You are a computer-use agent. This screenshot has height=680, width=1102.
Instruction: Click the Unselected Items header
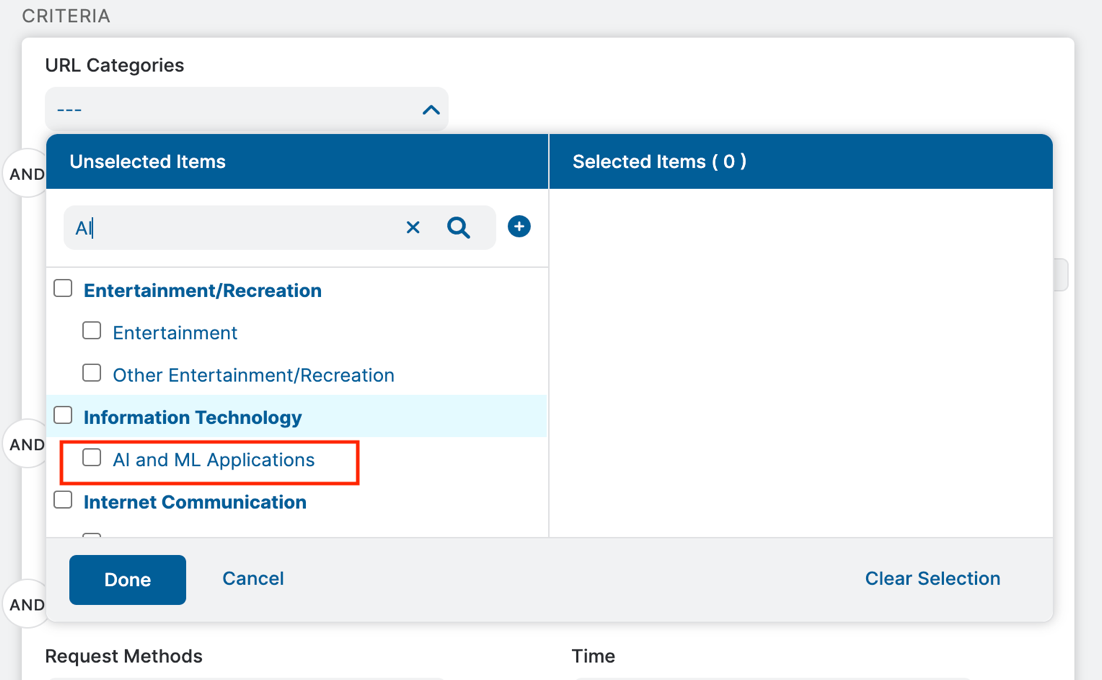coord(147,162)
